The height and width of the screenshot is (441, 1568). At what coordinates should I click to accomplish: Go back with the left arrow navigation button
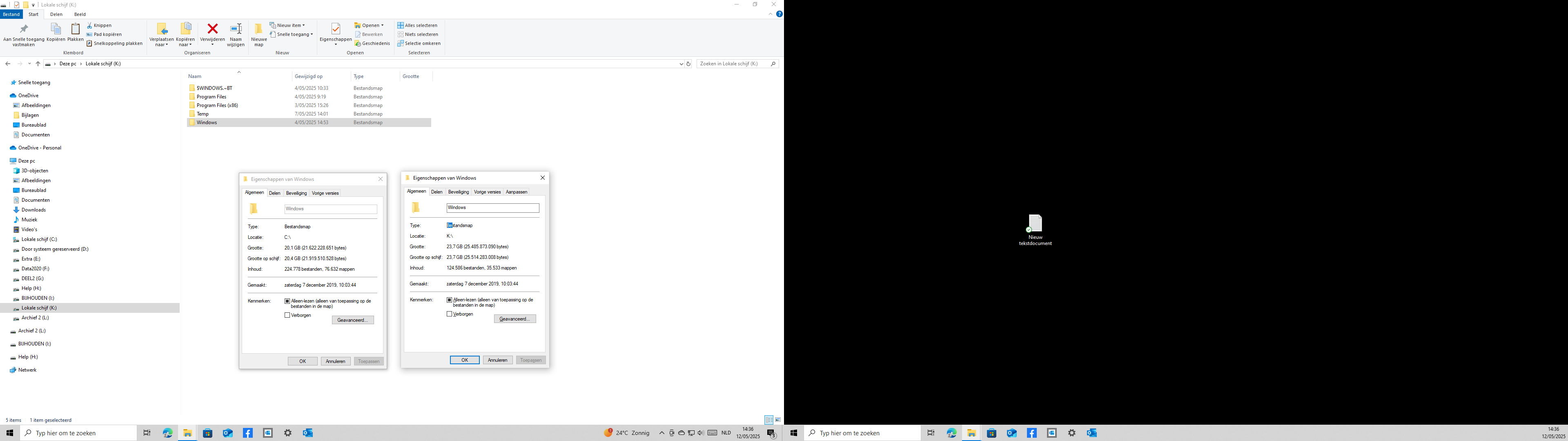(x=7, y=63)
